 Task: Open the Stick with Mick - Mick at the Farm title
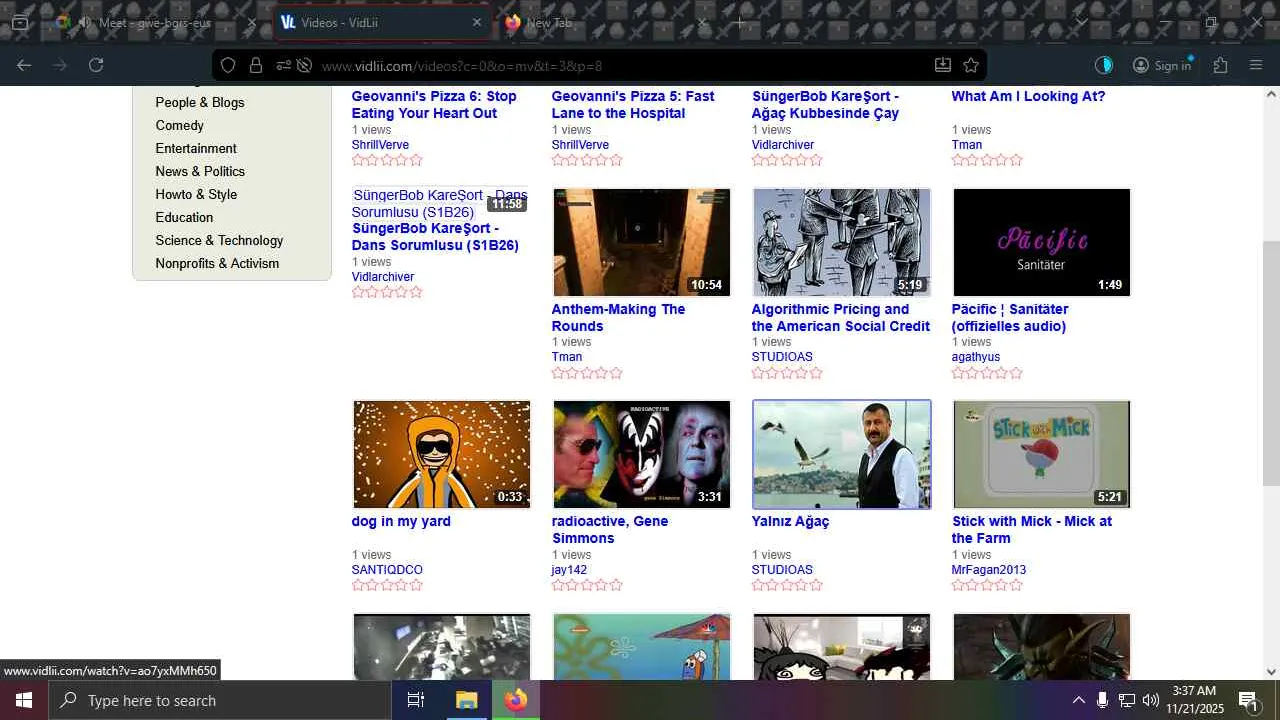click(x=1032, y=529)
